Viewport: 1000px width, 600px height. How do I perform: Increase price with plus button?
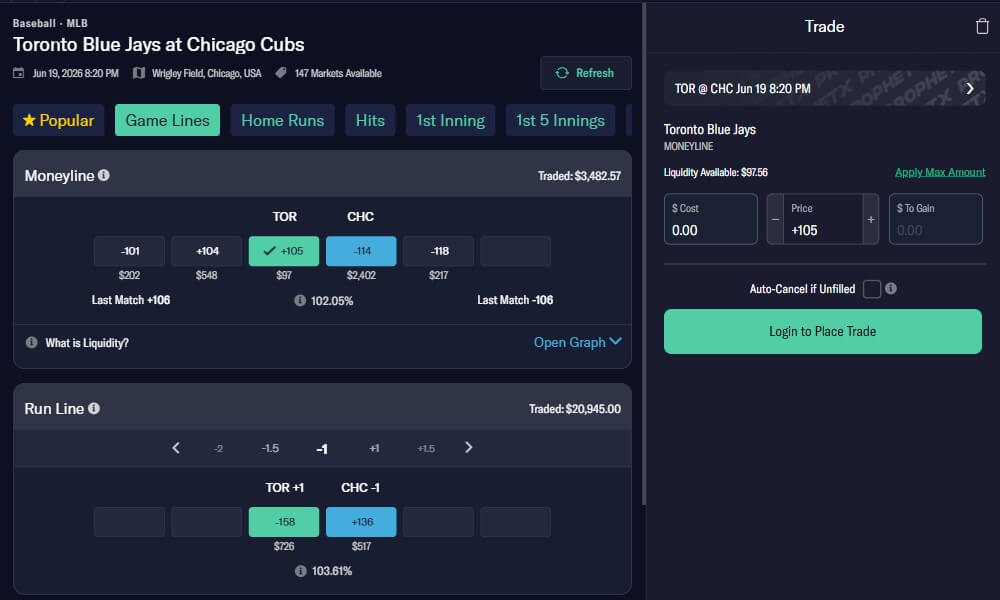tap(871, 219)
